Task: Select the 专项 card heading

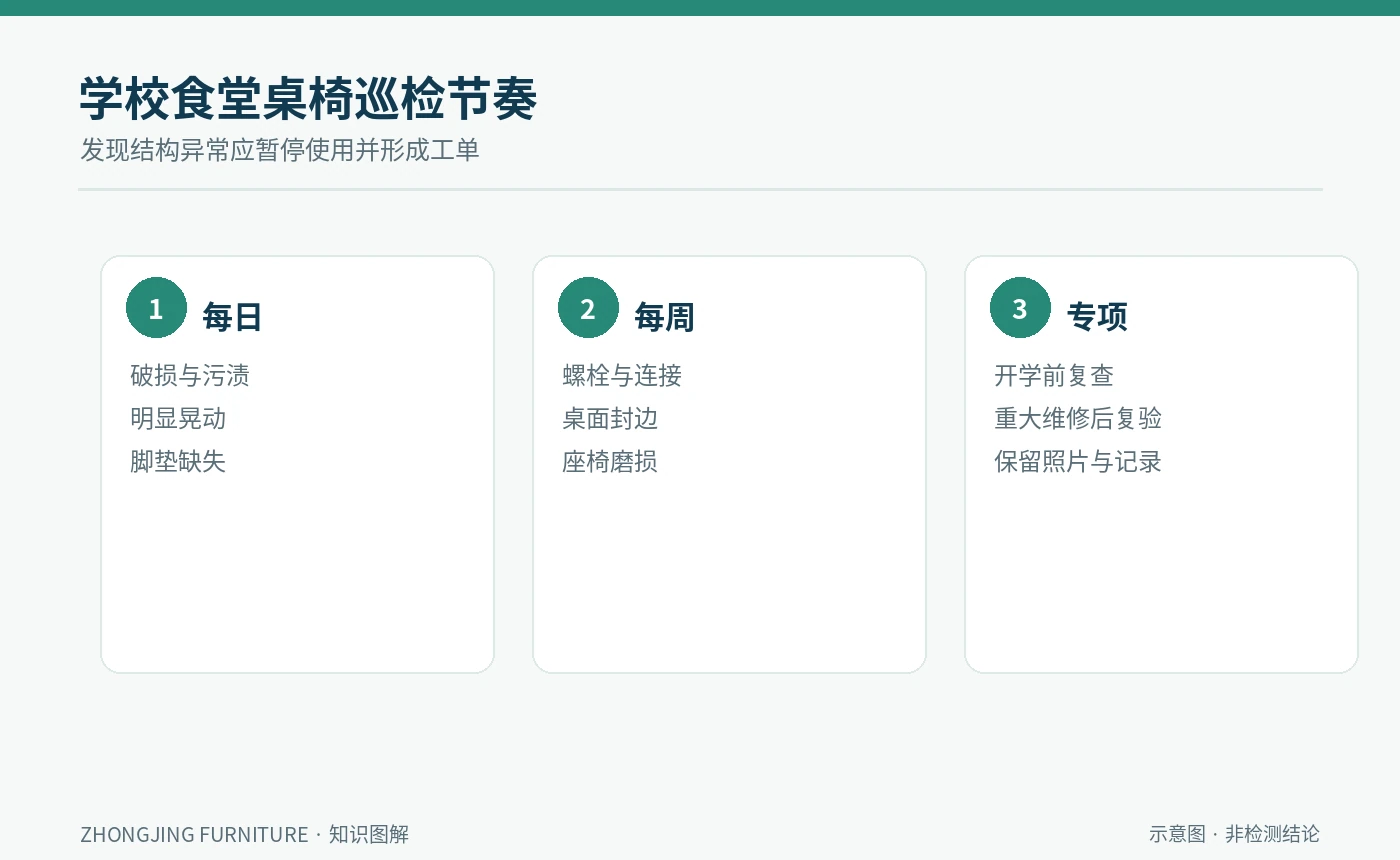Action: coord(1097,317)
